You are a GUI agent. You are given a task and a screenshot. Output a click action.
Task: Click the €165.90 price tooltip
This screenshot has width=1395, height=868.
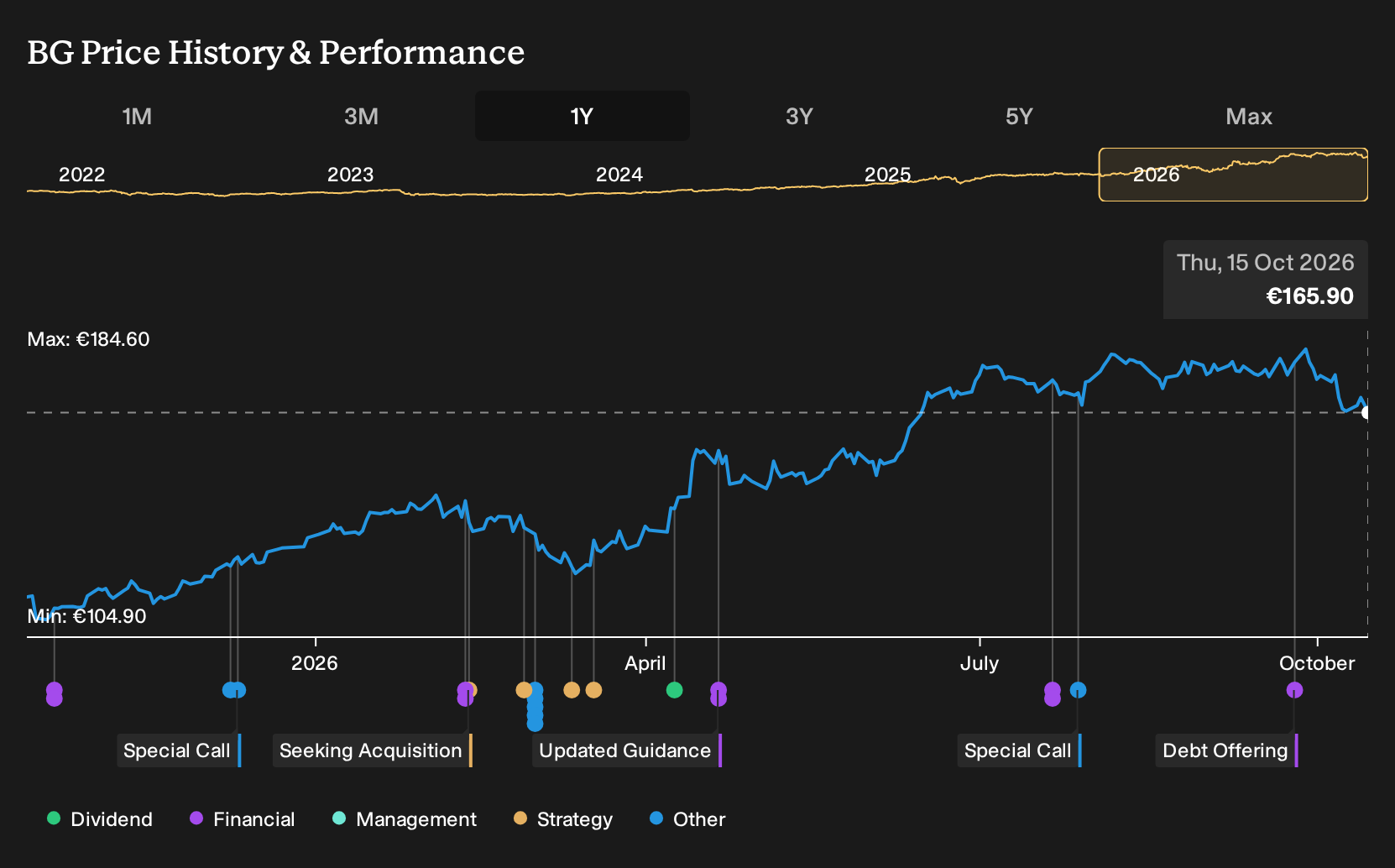(x=1266, y=280)
